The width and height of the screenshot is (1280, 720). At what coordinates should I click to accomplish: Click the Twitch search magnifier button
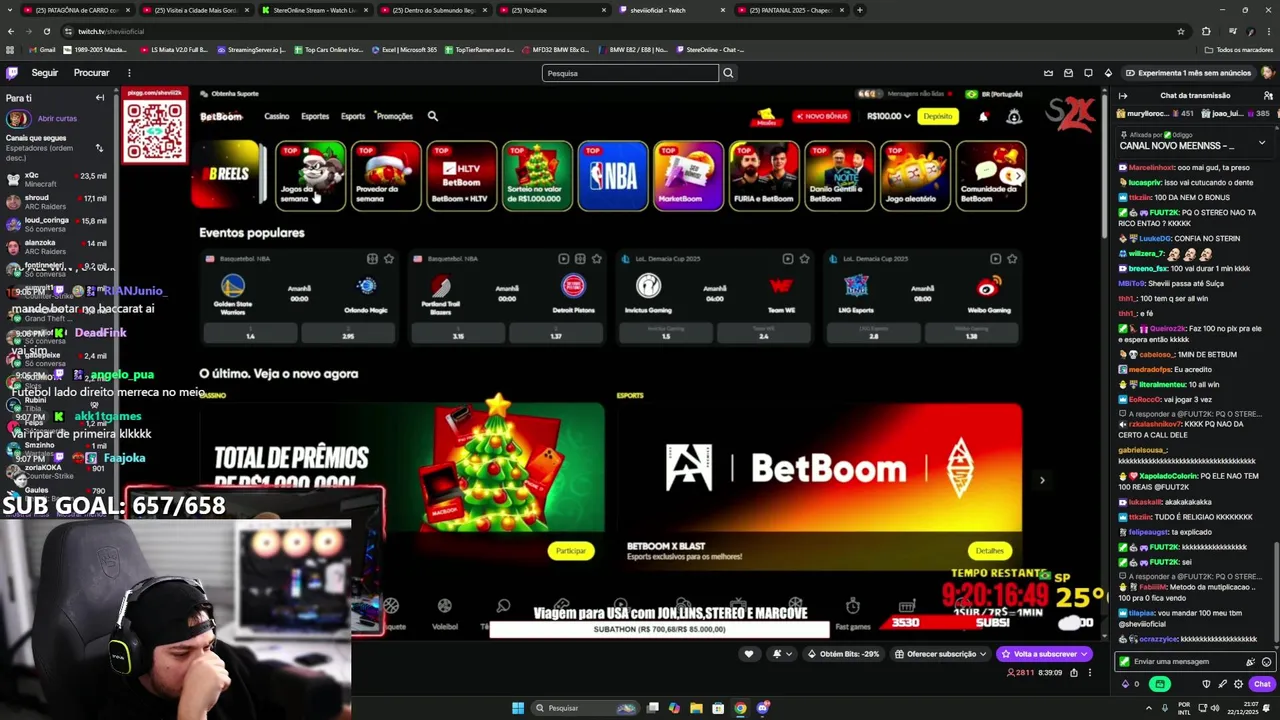(x=728, y=73)
